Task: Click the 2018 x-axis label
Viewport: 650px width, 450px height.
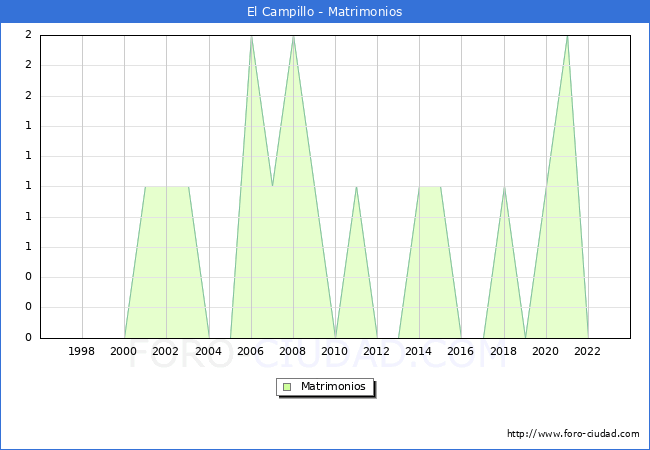Action: (x=504, y=351)
